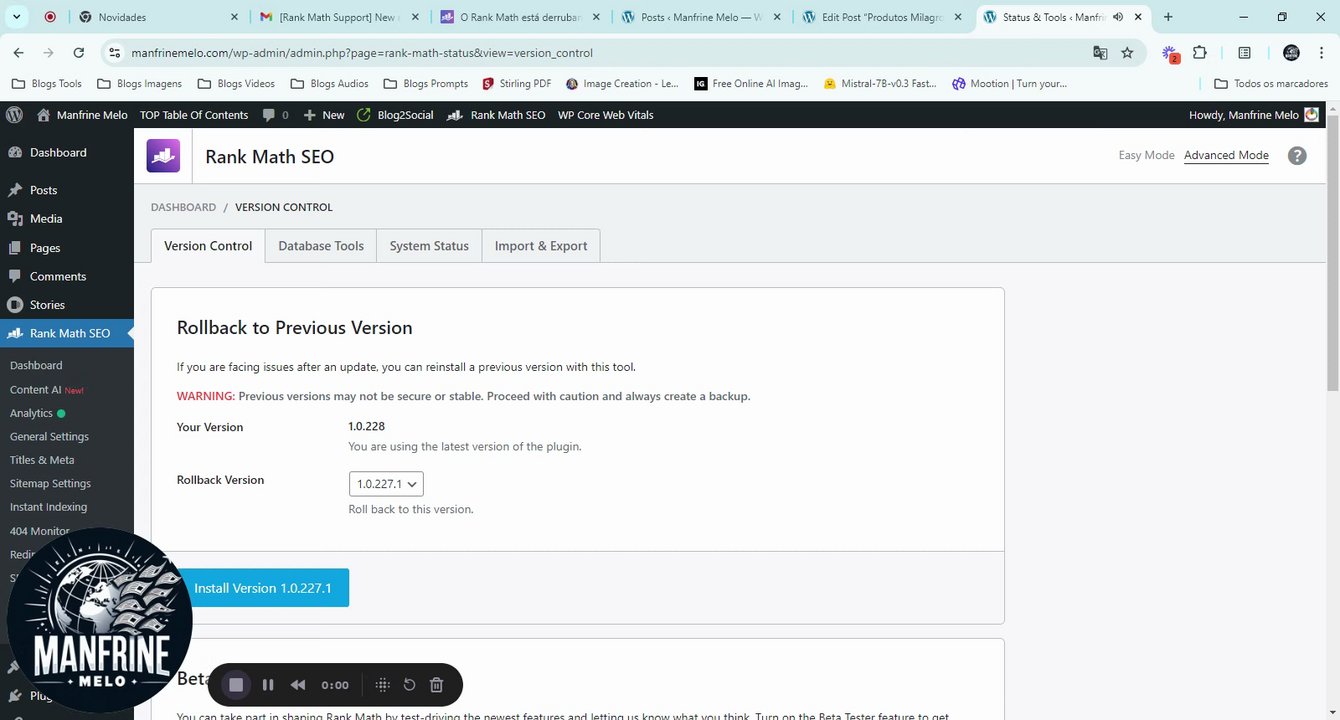Bookmark this page with star icon

coord(1127,53)
